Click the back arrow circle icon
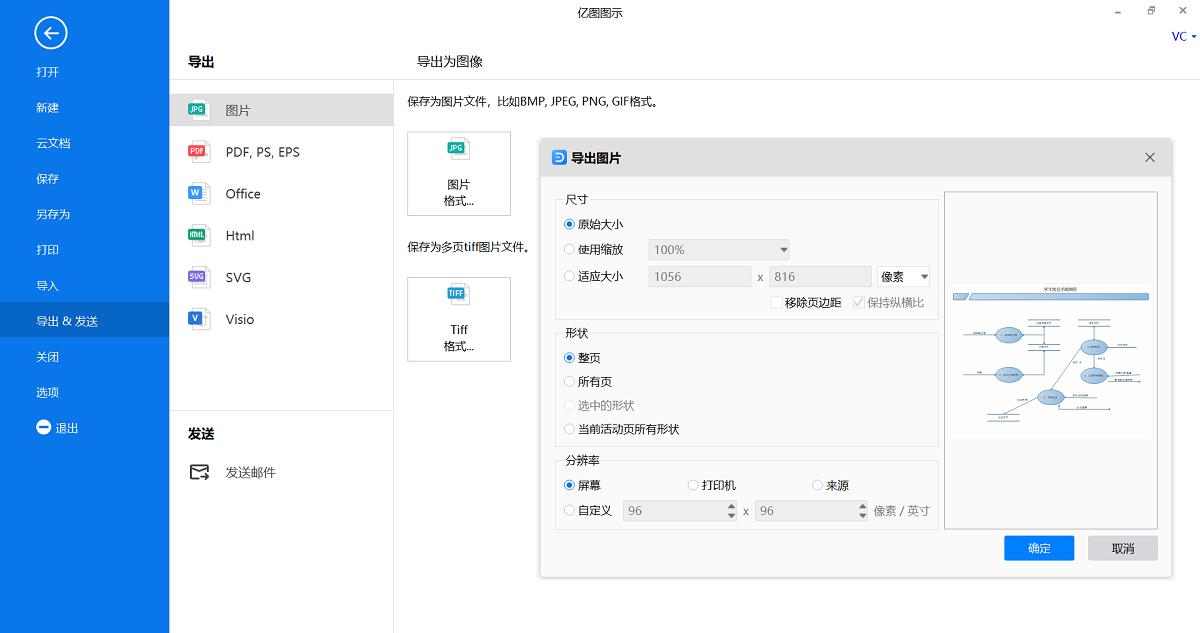1200x633 pixels. pos(50,33)
